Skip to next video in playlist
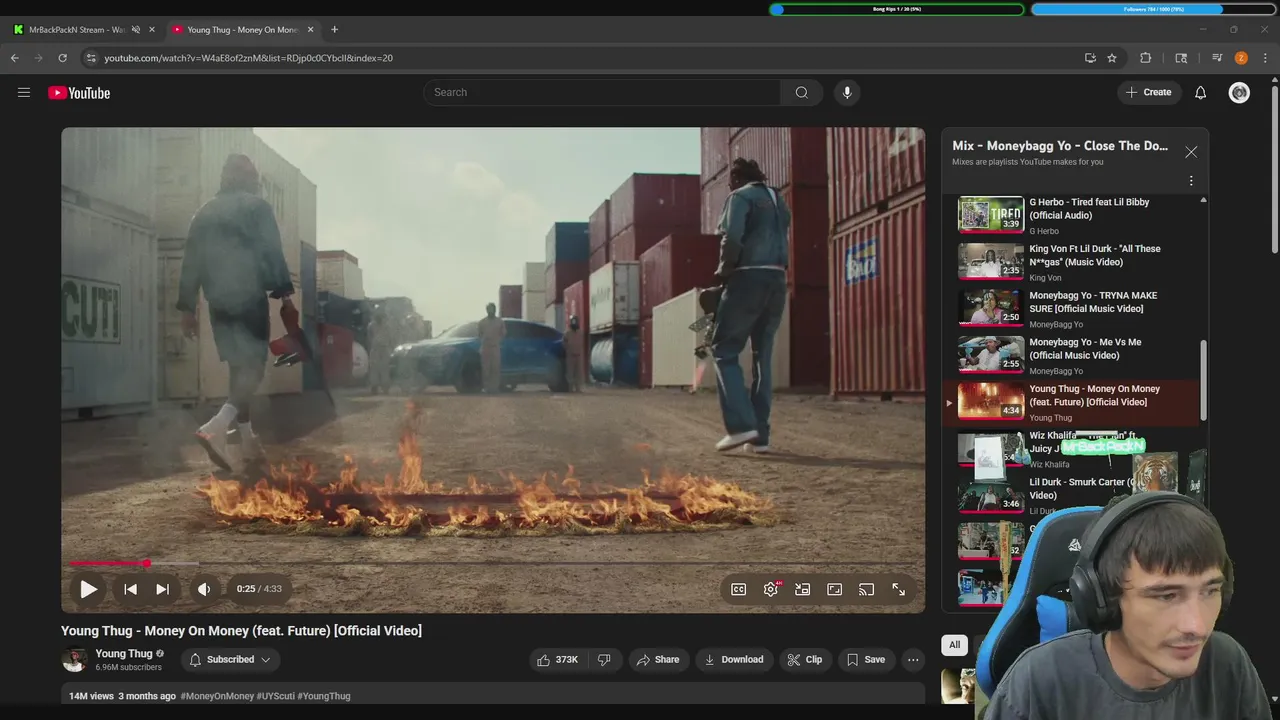The width and height of the screenshot is (1280, 720). click(x=162, y=589)
